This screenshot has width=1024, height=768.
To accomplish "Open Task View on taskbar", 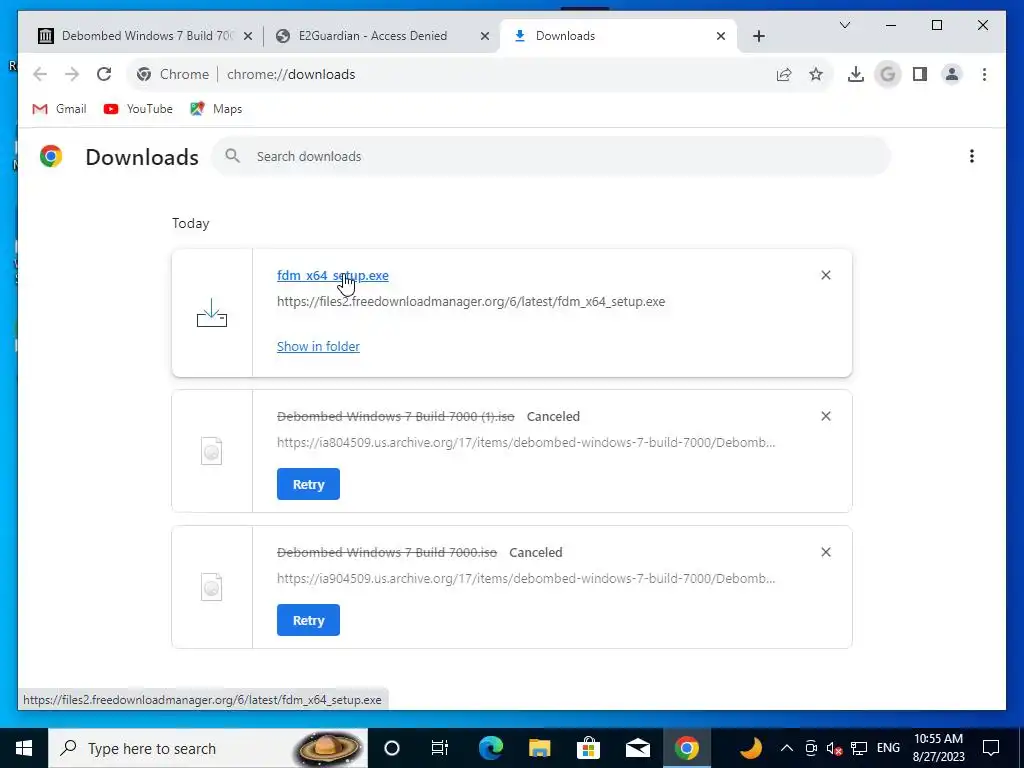I will (x=440, y=748).
